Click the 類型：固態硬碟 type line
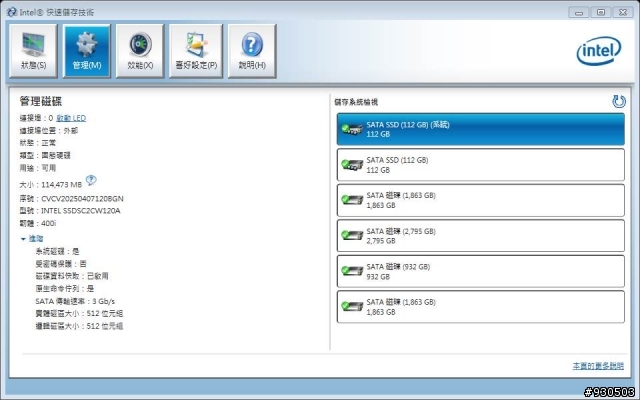The width and height of the screenshot is (640, 400). pyautogui.click(x=45, y=156)
